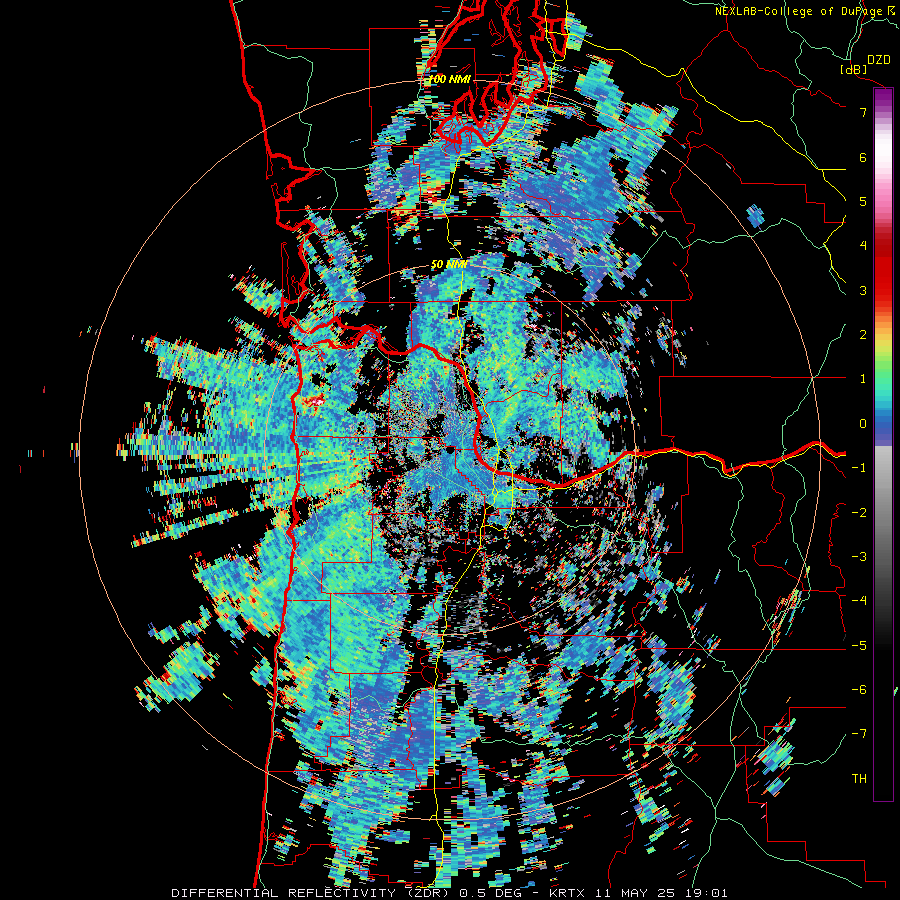Image resolution: width=900 pixels, height=900 pixels.
Task: Select the -7 value on the scale
Action: click(x=859, y=734)
